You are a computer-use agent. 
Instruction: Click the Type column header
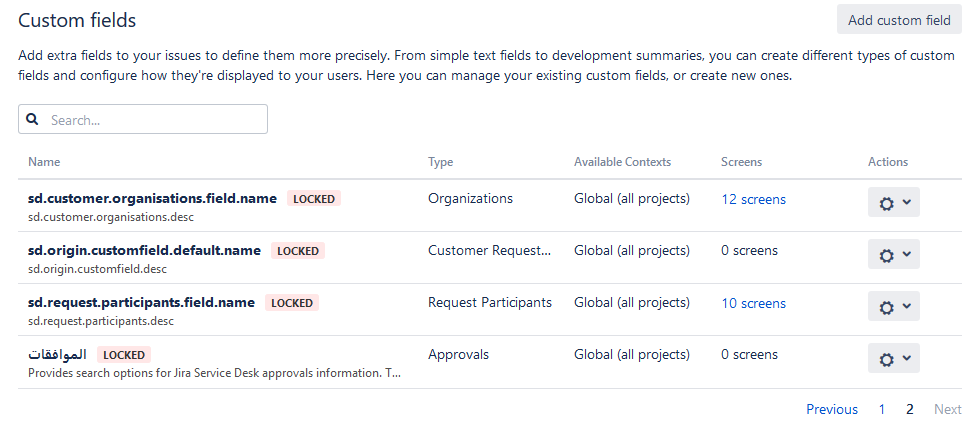coord(440,162)
